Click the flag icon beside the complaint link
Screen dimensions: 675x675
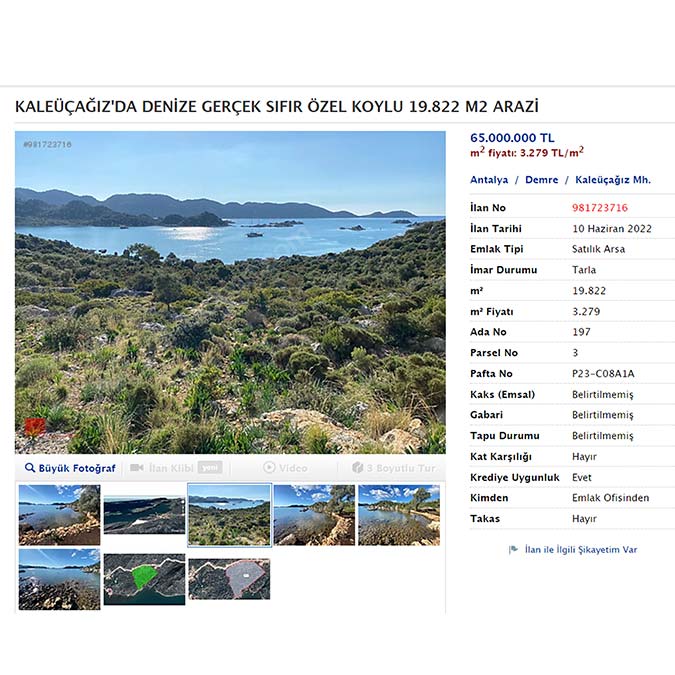[x=513, y=550]
